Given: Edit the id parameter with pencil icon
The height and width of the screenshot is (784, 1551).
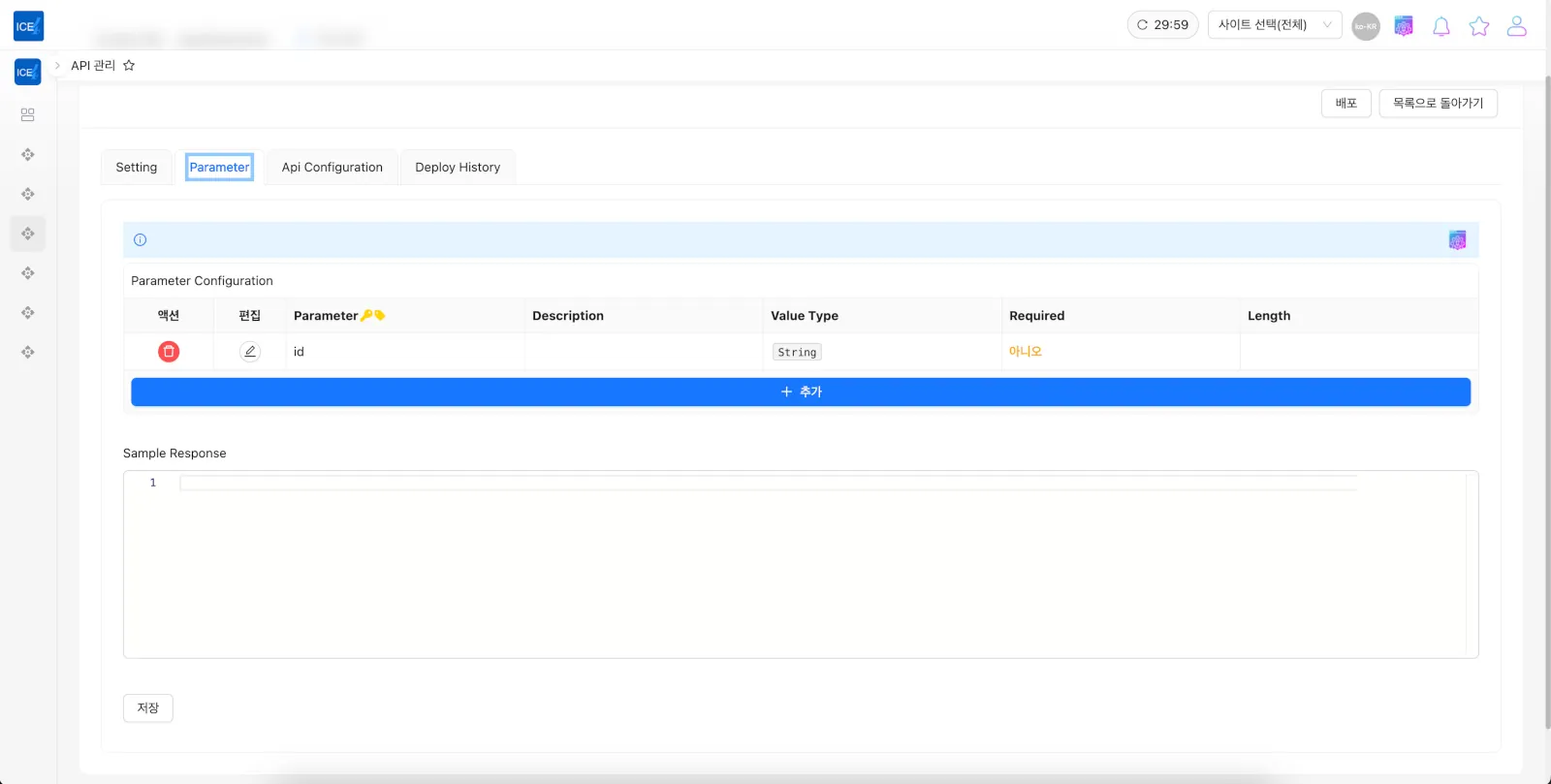Looking at the screenshot, I should (x=250, y=352).
